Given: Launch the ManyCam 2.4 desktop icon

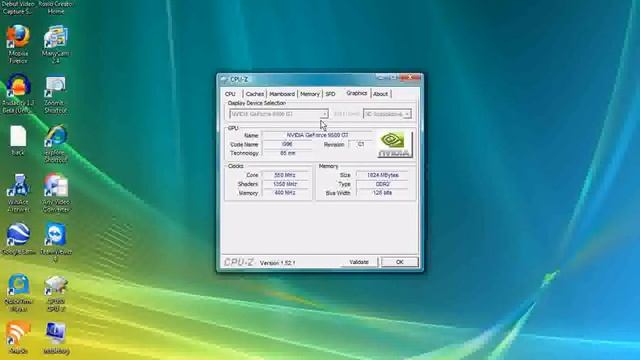Looking at the screenshot, I should (56, 44).
